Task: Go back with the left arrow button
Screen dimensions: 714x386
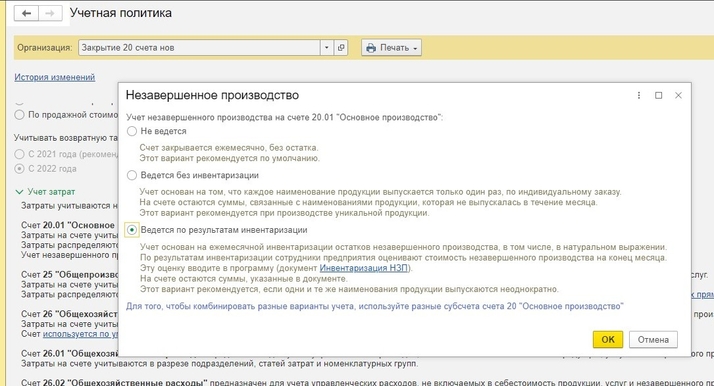Action: (26, 13)
